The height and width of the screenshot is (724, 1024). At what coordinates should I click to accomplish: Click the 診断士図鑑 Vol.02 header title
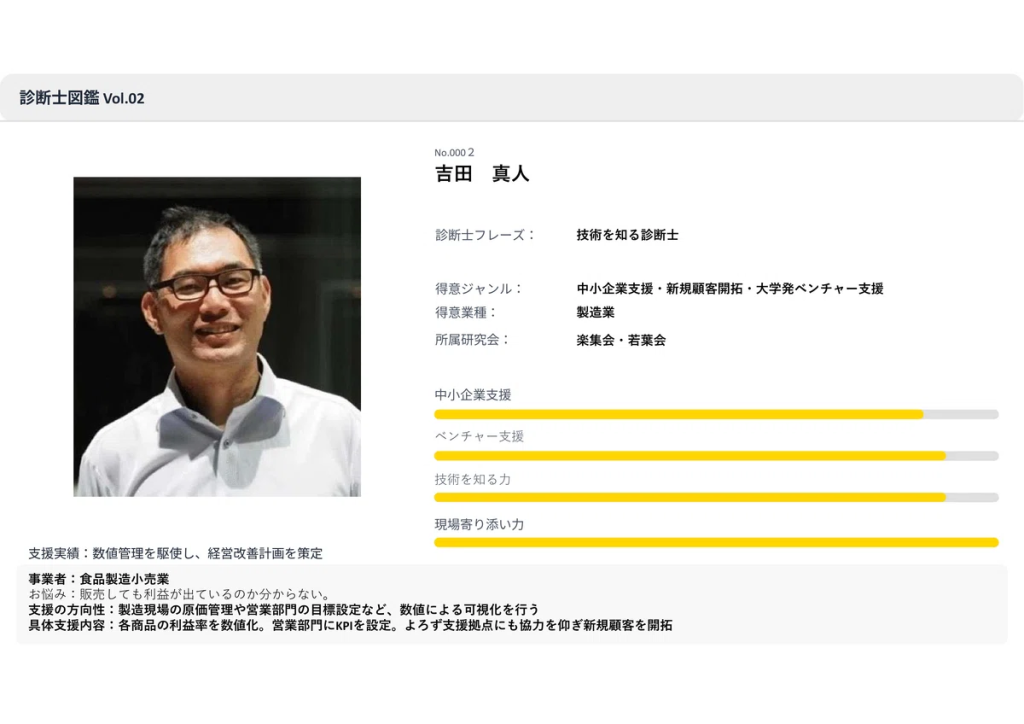point(82,98)
